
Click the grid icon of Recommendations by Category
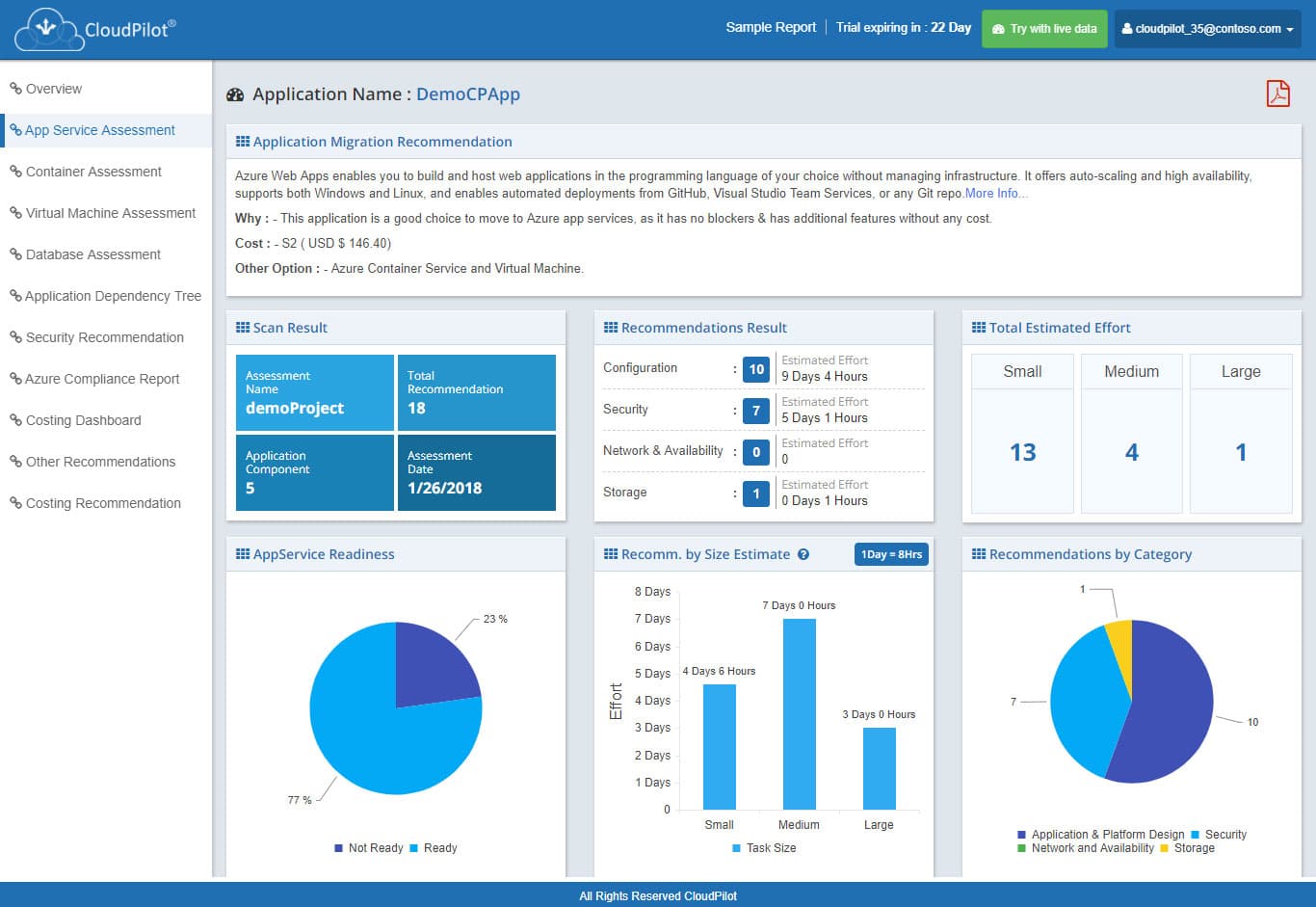979,554
